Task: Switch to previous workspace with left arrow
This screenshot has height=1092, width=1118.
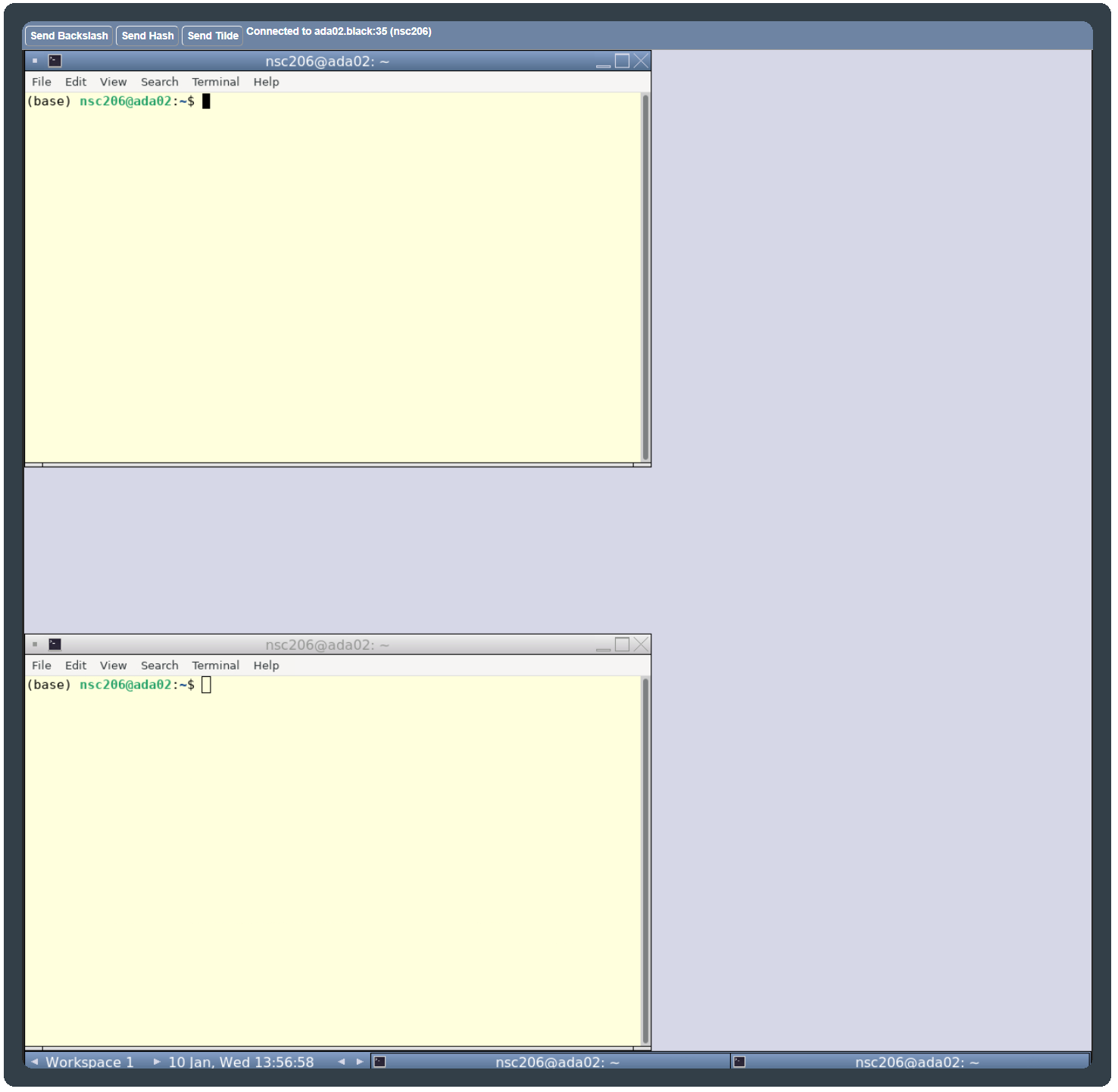Action: pos(34,1062)
